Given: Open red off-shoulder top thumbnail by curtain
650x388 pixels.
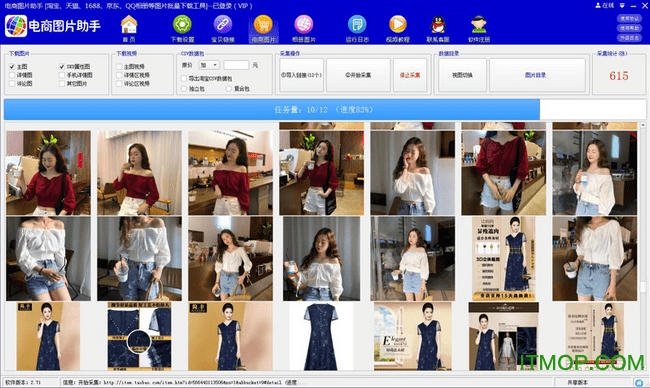Looking at the screenshot, I should click(x=139, y=172).
